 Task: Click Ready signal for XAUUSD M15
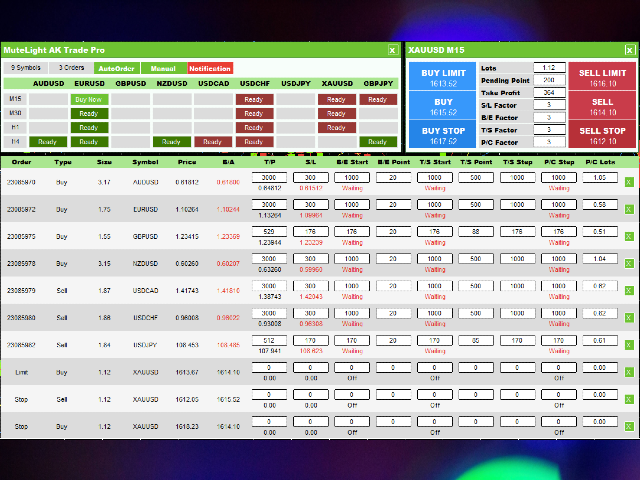point(337,100)
